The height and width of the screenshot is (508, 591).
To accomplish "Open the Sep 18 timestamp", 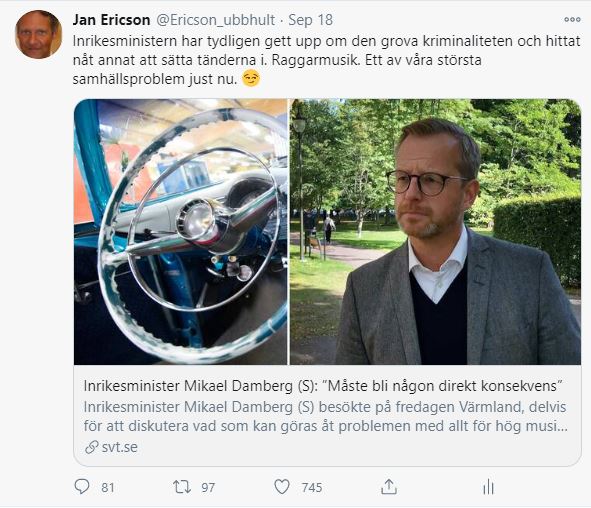I will [311, 20].
